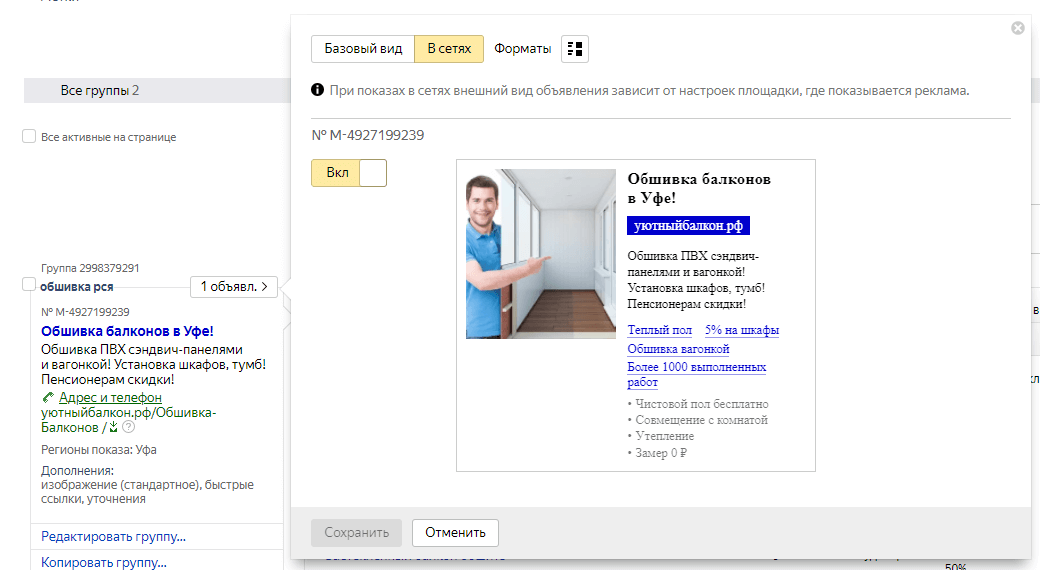This screenshot has height=570, width=1040.
Task: Toggle the Вкл ad switch
Action: tap(349, 173)
